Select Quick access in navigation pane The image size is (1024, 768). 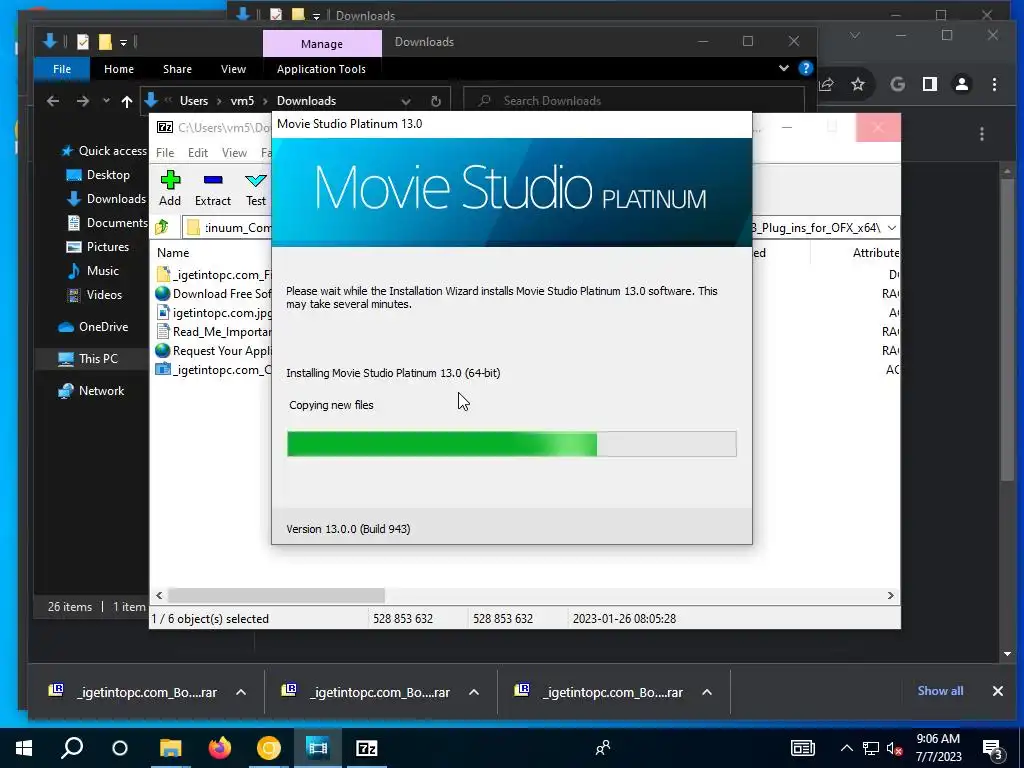pyautogui.click(x=104, y=151)
